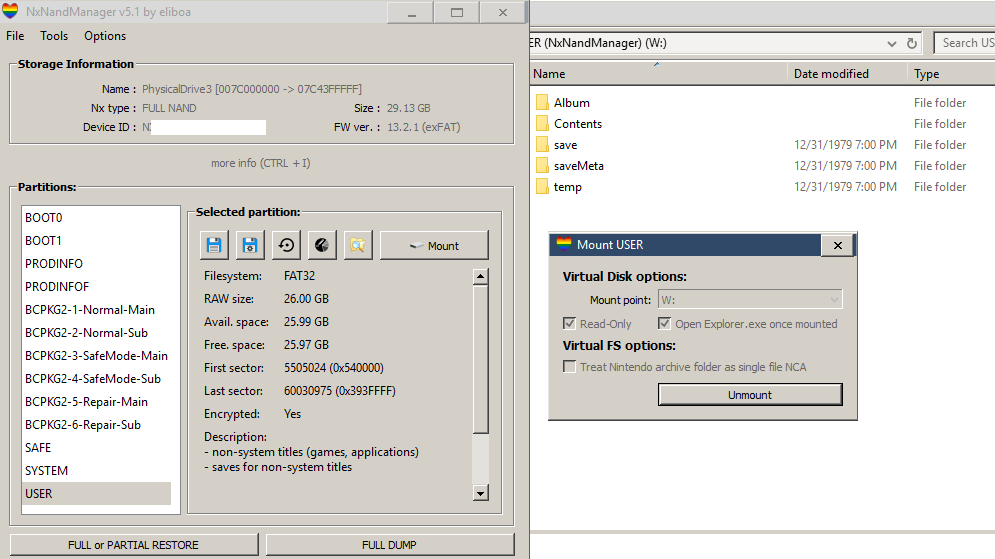Open the Album folder in Explorer
The height and width of the screenshot is (559, 995).
pos(572,103)
